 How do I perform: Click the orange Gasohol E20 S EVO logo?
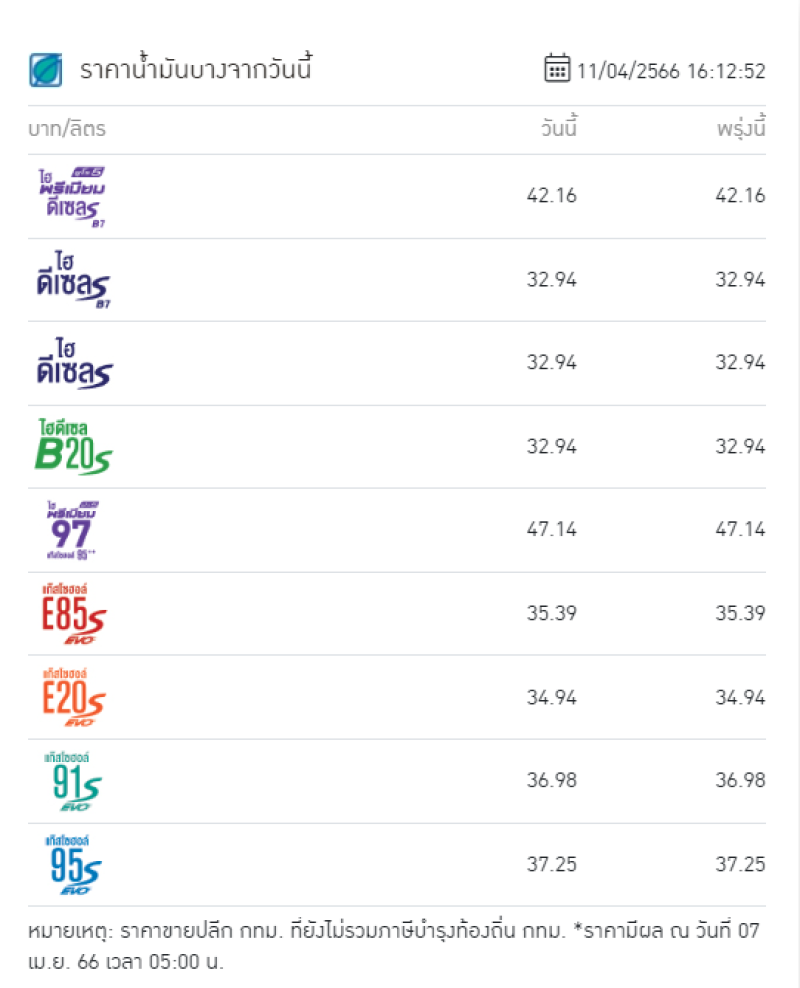click(73, 698)
